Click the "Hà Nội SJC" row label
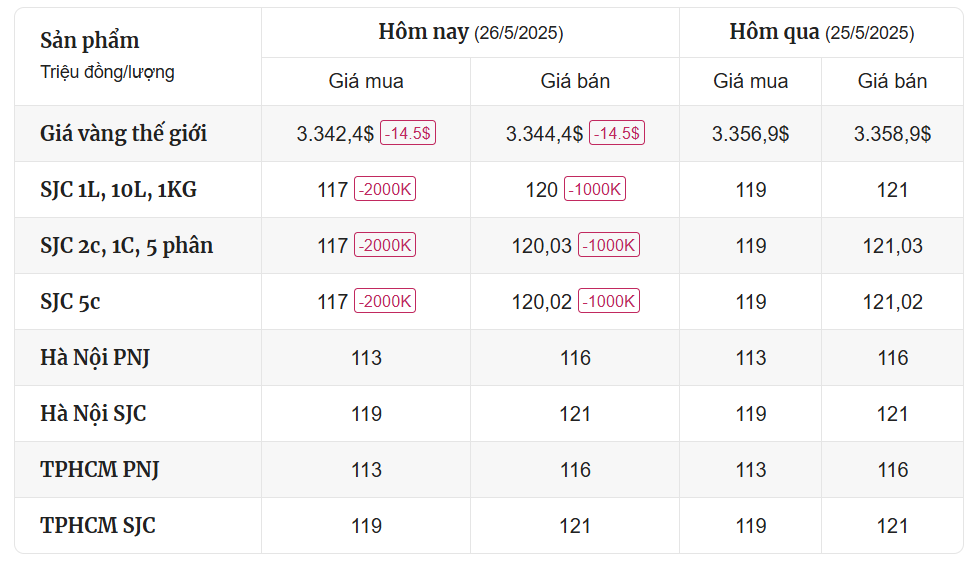Screen dimensions: 973x562 (x=93, y=414)
